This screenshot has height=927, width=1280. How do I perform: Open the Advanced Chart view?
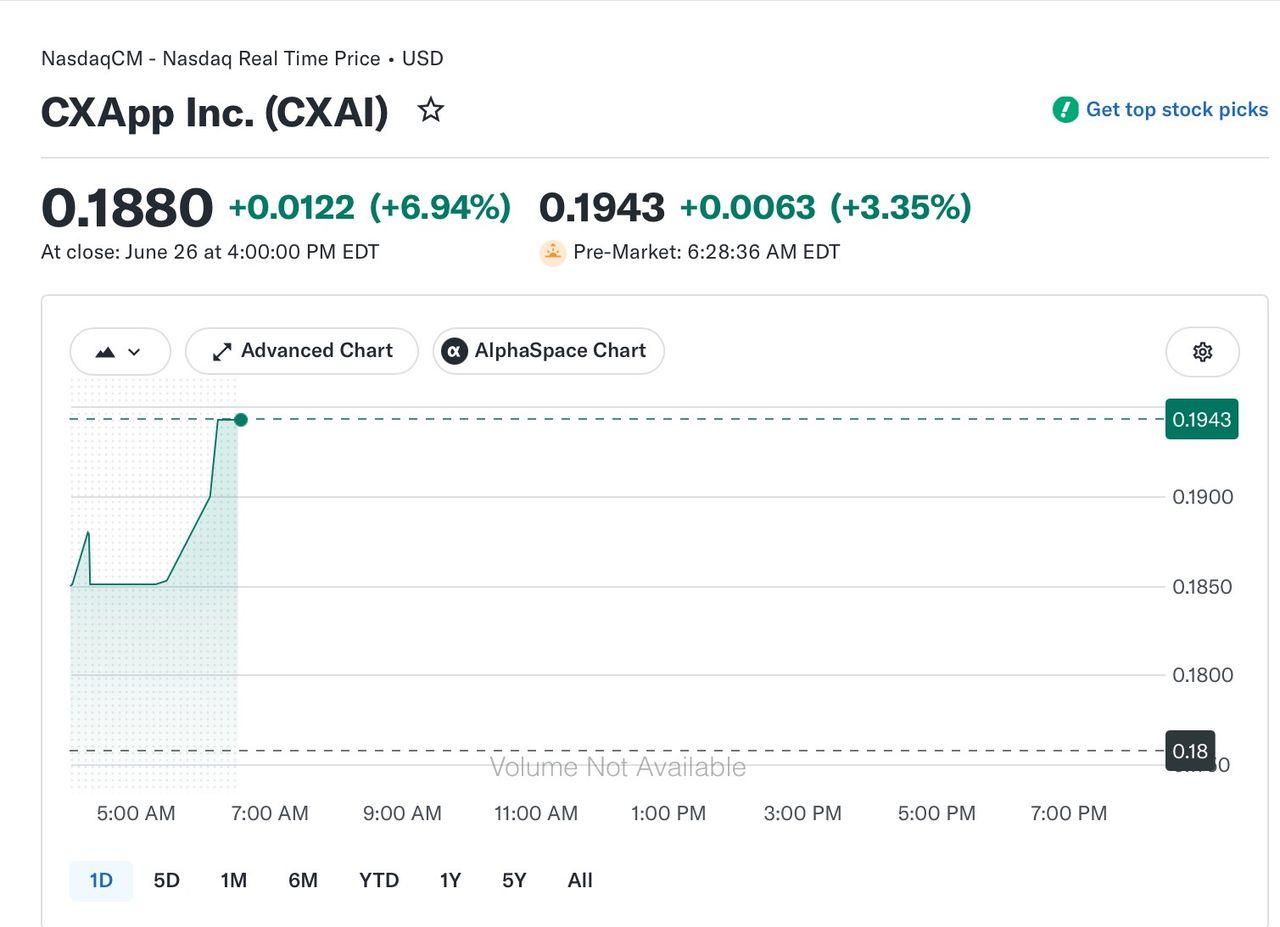click(302, 351)
